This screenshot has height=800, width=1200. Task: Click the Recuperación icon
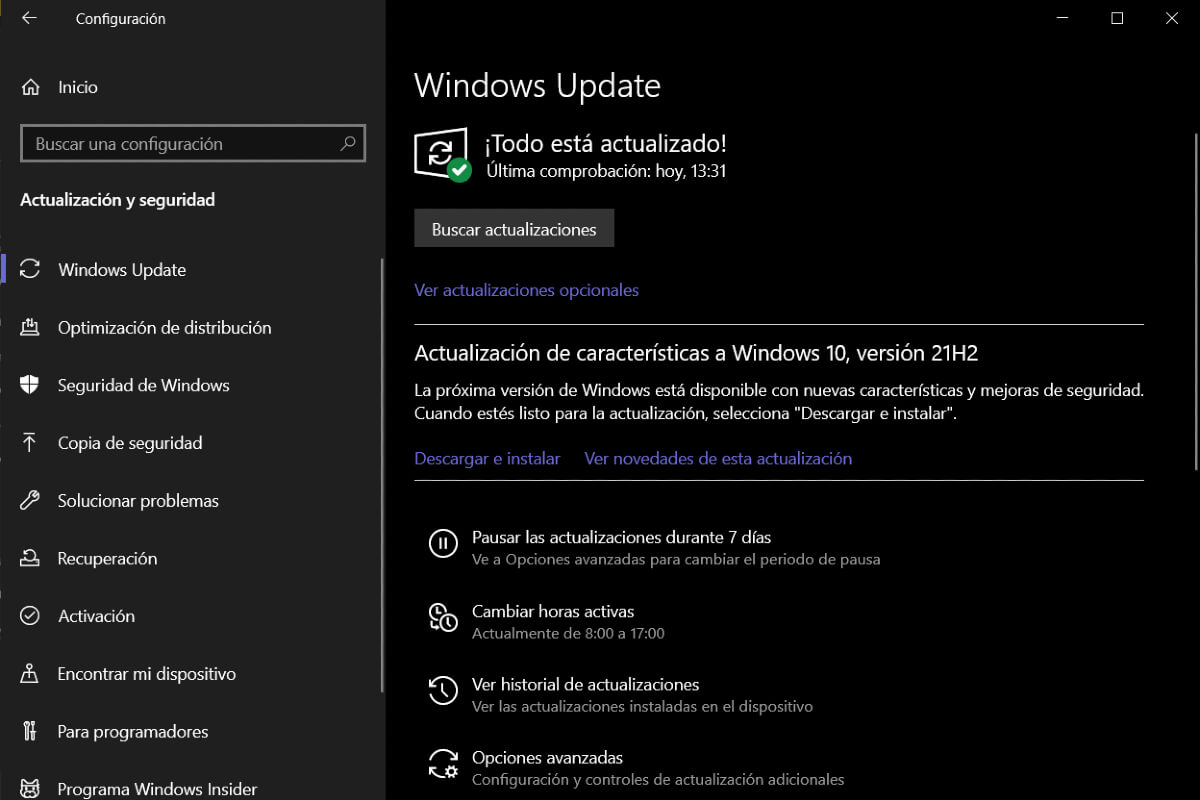pos(30,558)
